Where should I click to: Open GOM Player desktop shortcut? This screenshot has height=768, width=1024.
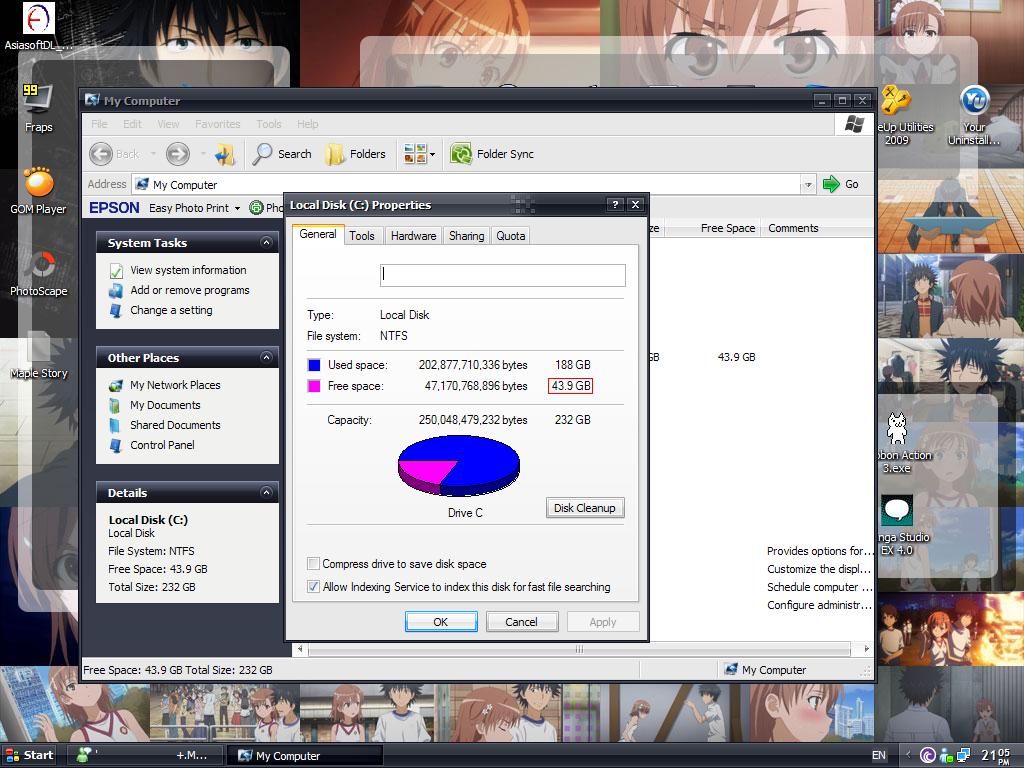(38, 189)
